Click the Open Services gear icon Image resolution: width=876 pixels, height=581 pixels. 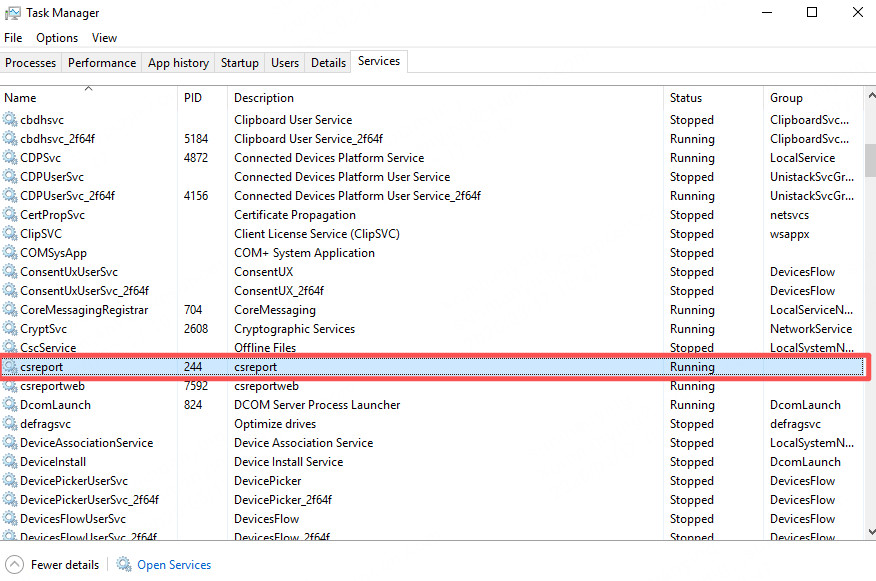(124, 565)
